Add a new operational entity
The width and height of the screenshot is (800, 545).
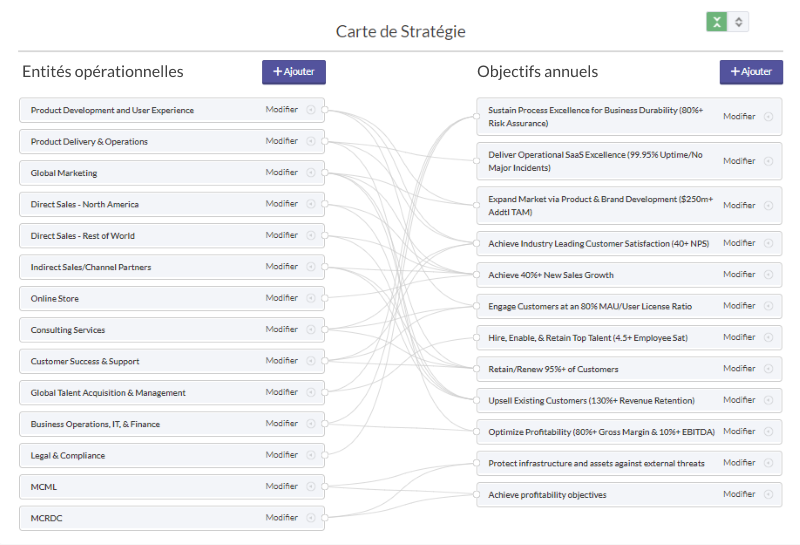[x=294, y=72]
